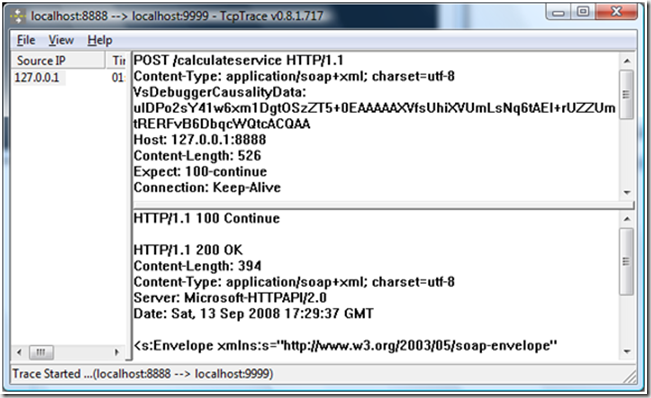Click the request pane vertical scrollbar thumb
The image size is (651, 398).
pos(627,95)
